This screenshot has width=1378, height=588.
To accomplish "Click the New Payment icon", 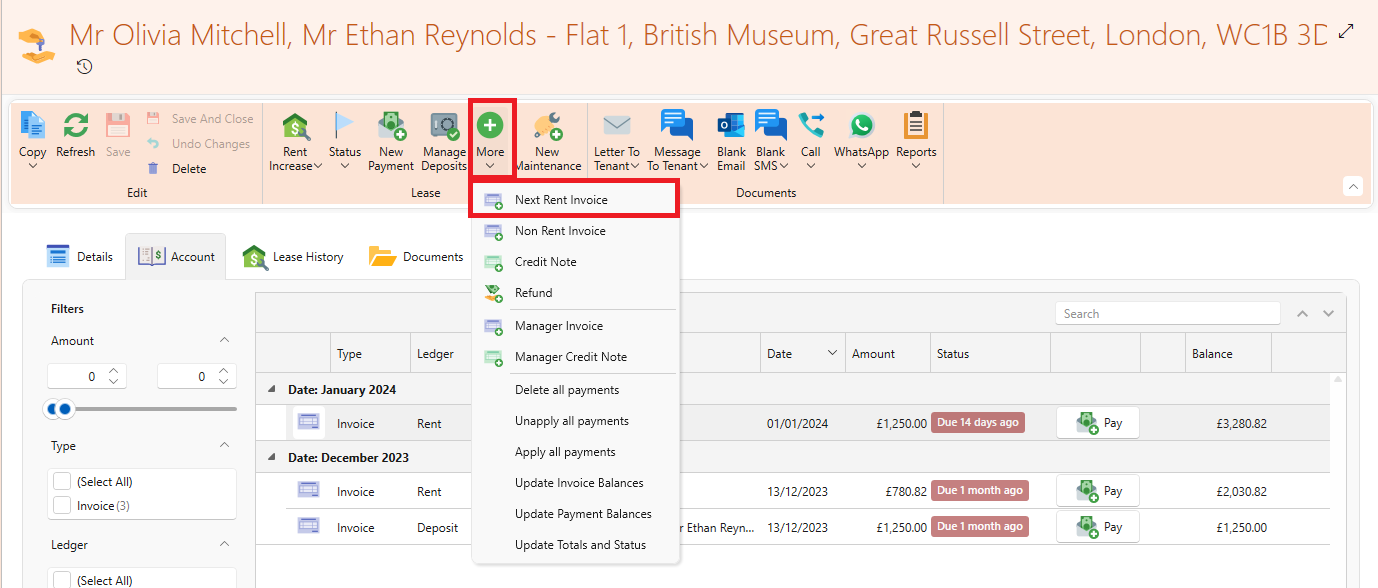I will pyautogui.click(x=391, y=127).
